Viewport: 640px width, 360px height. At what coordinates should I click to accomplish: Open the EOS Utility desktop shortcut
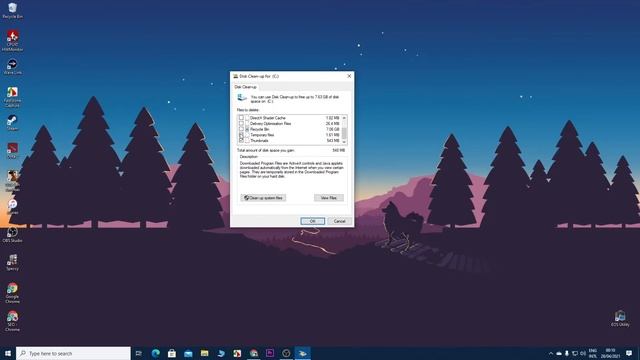[x=620, y=319]
